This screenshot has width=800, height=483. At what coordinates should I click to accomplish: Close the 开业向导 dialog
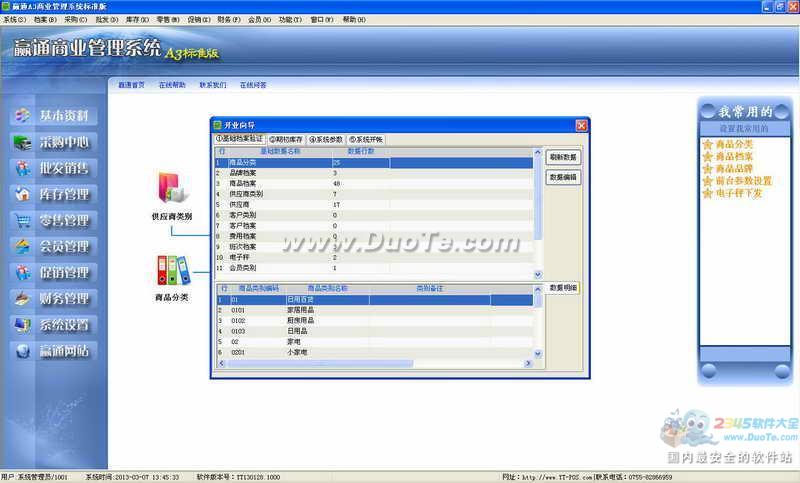(581, 125)
